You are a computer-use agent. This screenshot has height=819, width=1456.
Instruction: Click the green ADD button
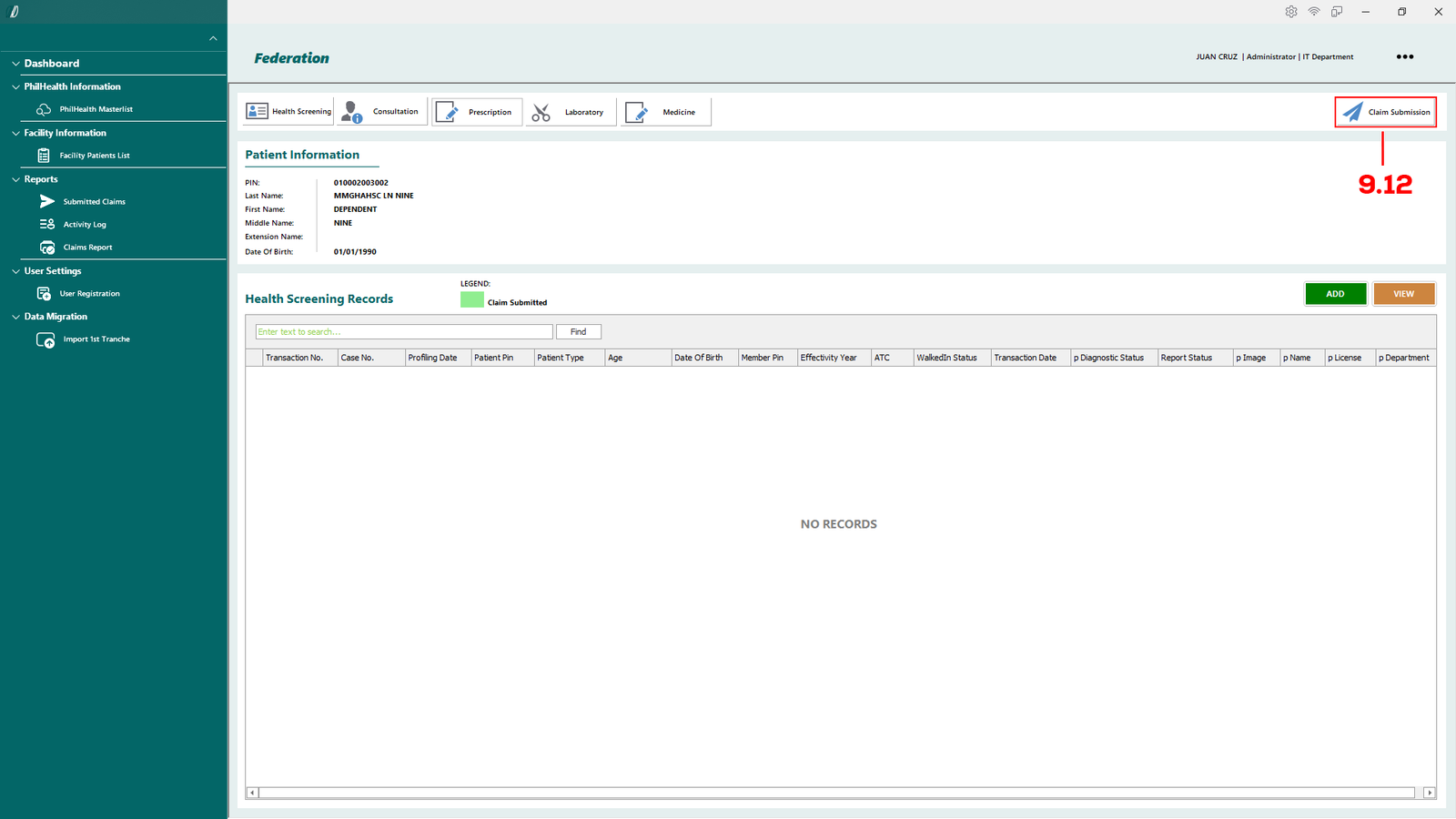[1335, 294]
